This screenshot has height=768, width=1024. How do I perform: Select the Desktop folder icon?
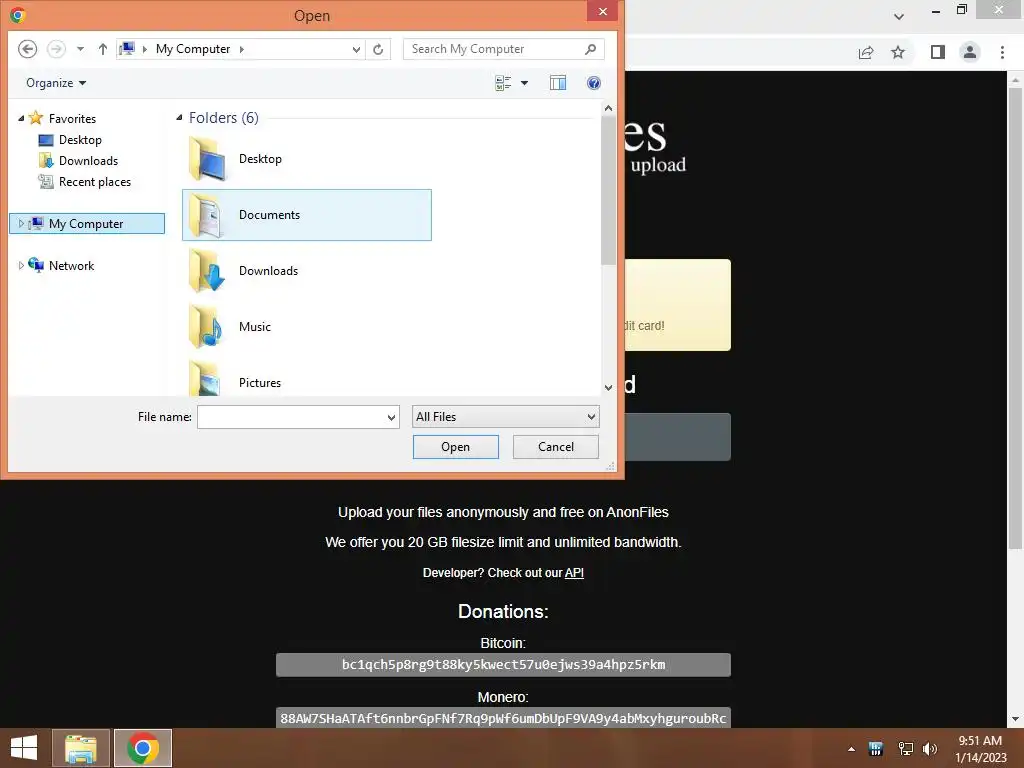pyautogui.click(x=208, y=159)
